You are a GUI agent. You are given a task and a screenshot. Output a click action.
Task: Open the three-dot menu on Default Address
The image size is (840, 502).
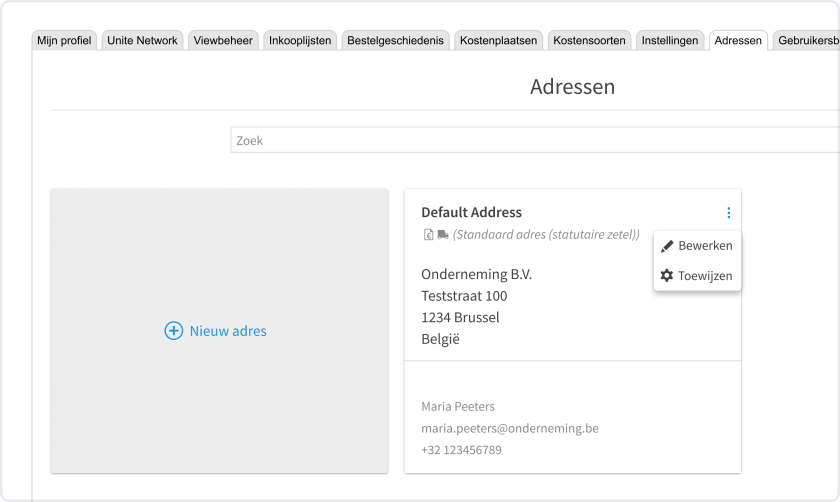point(729,213)
